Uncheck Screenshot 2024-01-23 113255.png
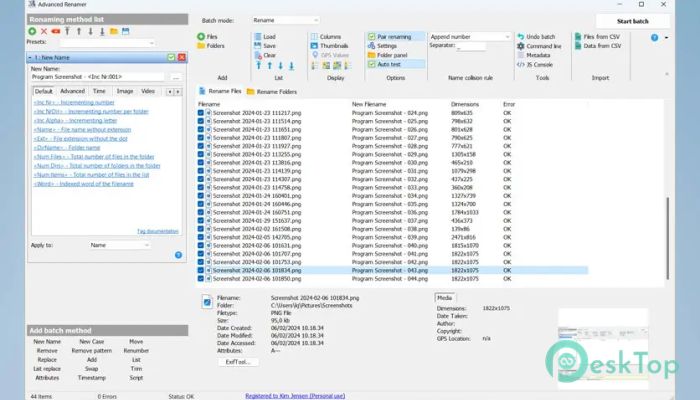The image size is (700, 400). (200, 154)
